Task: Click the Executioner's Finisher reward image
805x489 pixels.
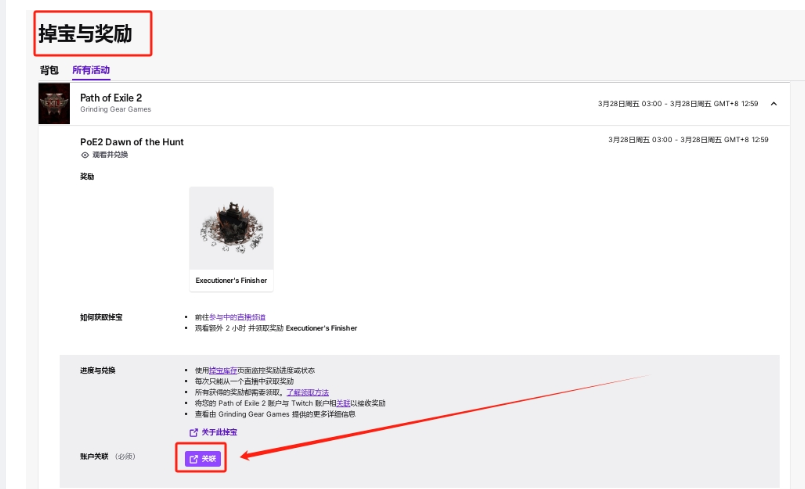Action: coord(232,229)
